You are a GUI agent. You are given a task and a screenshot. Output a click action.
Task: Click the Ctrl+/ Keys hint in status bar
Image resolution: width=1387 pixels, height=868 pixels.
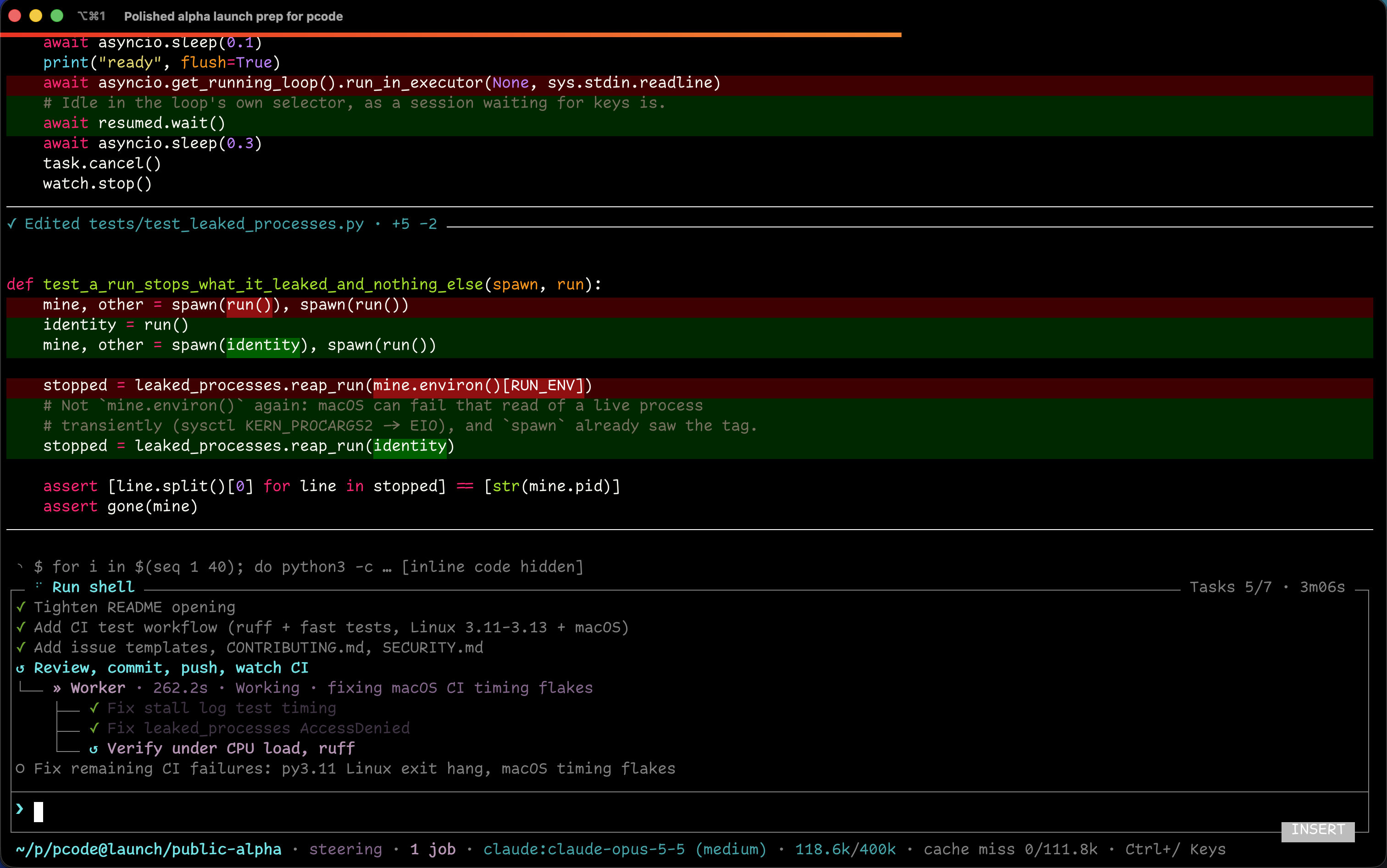pos(1175,849)
